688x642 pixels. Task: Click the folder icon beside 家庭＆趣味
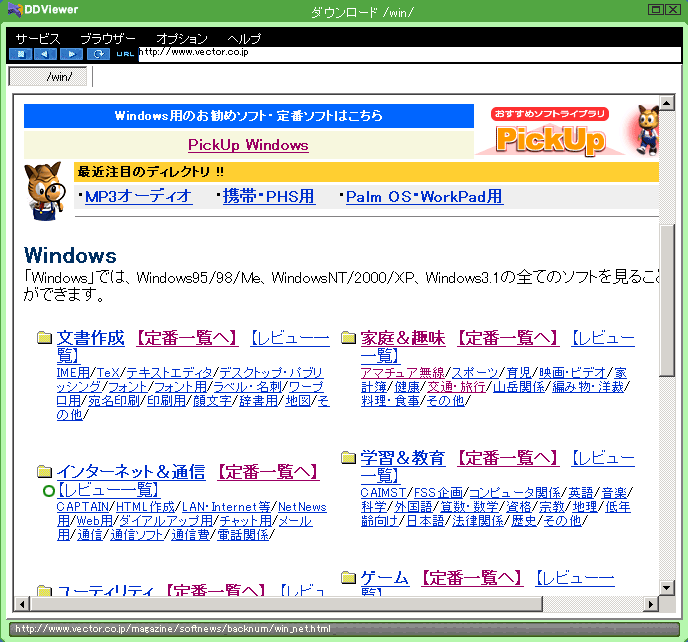click(348, 337)
